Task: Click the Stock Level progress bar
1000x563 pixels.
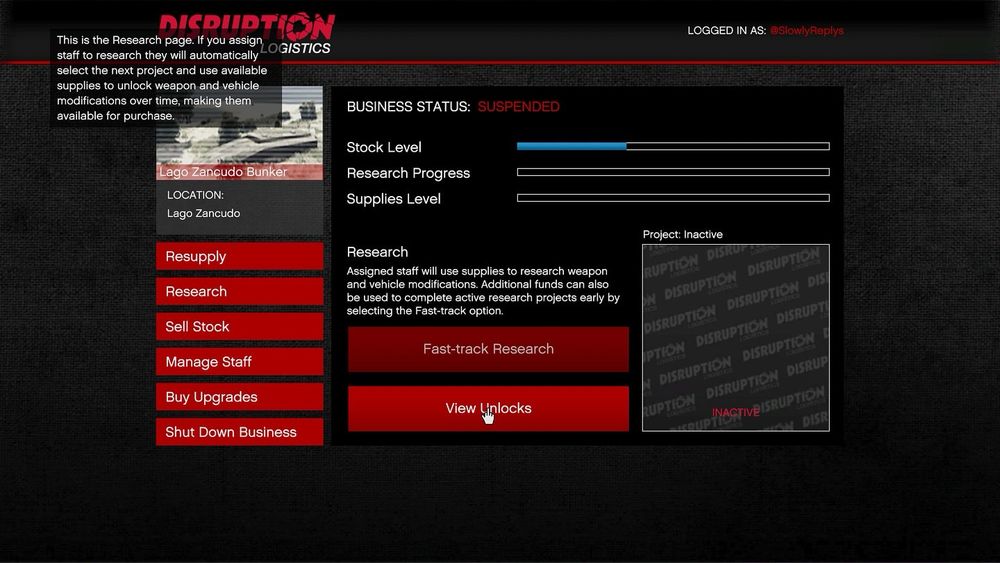Action: coord(673,147)
